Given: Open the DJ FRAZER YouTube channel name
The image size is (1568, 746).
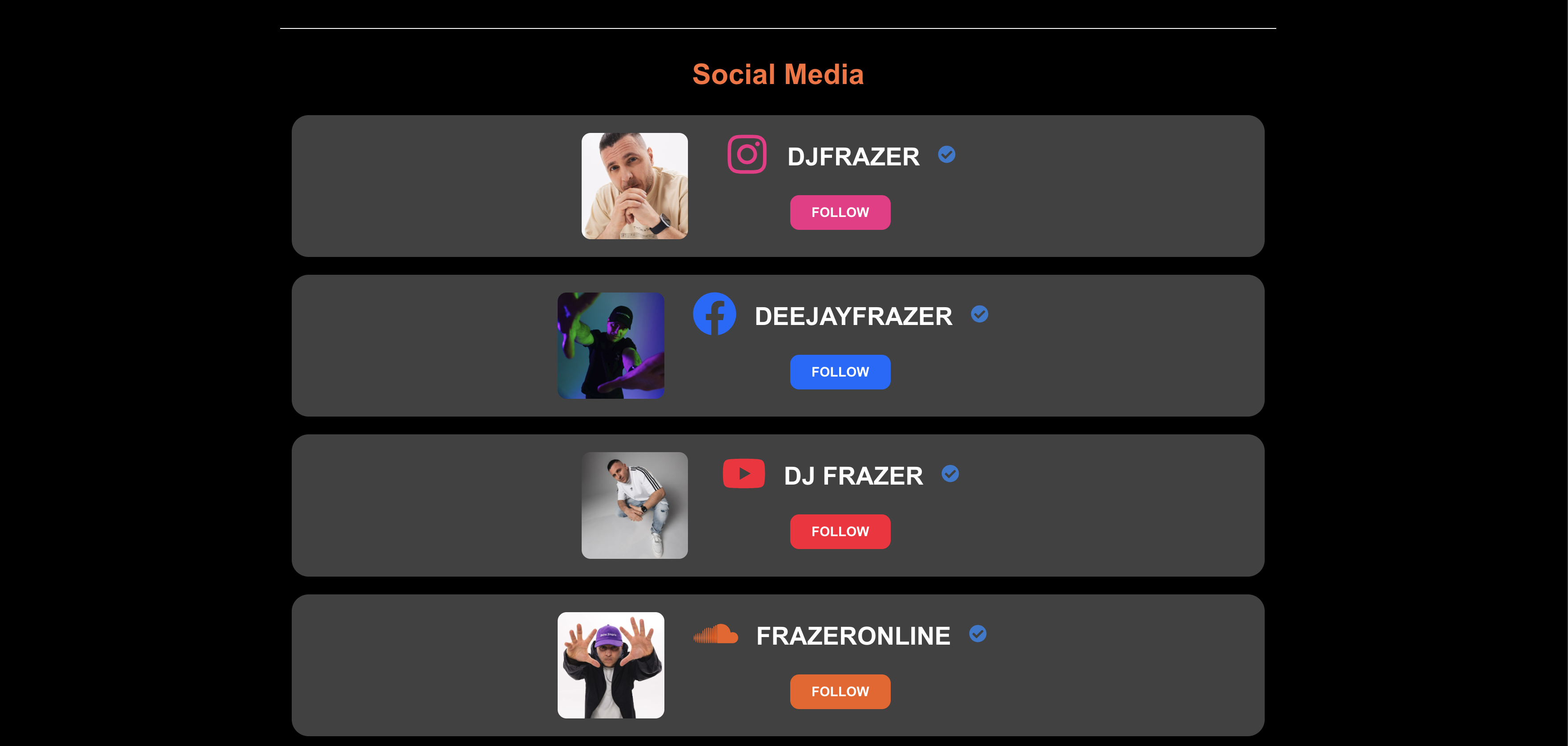Looking at the screenshot, I should pos(853,477).
